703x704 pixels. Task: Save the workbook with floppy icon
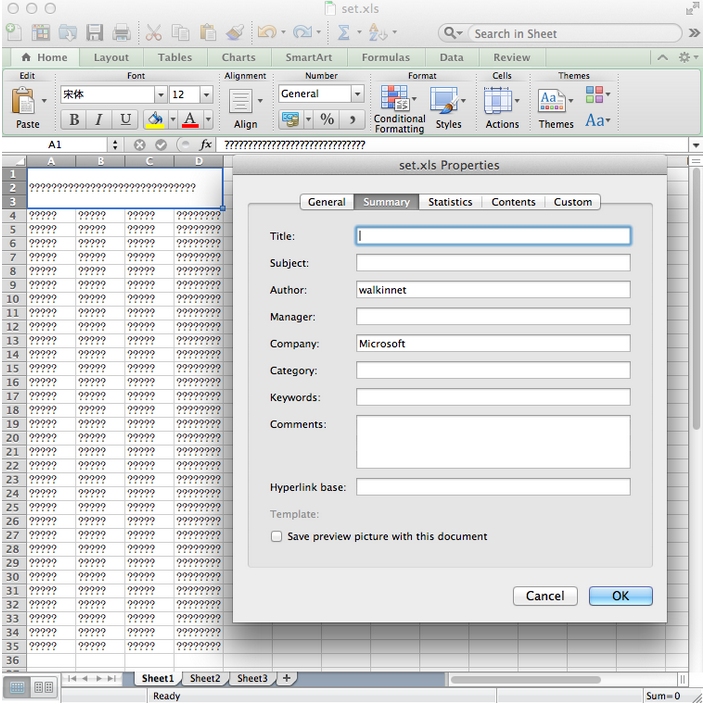95,33
